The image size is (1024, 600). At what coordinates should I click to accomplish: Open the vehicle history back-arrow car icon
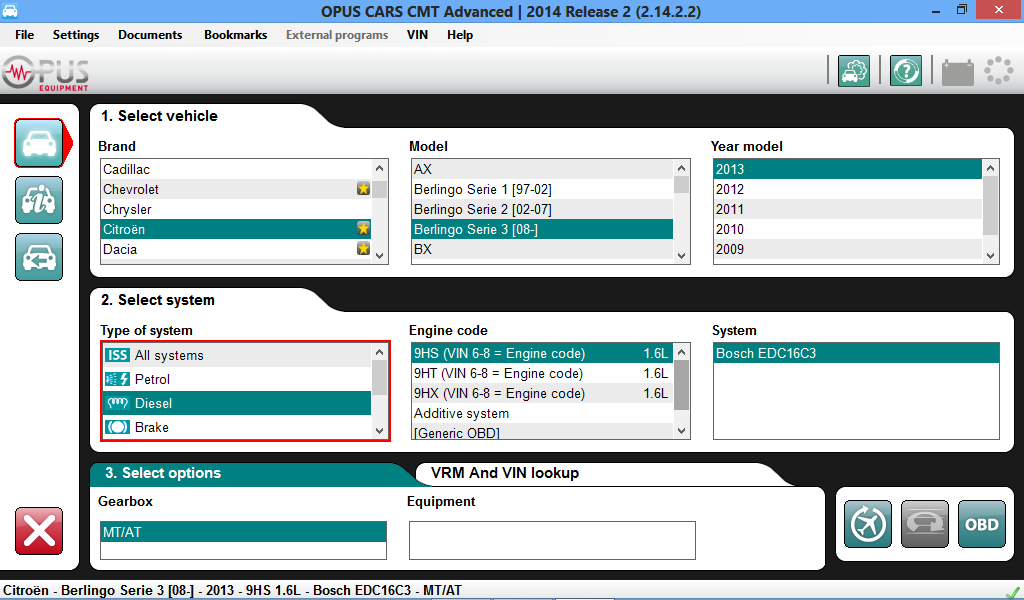coord(39,257)
